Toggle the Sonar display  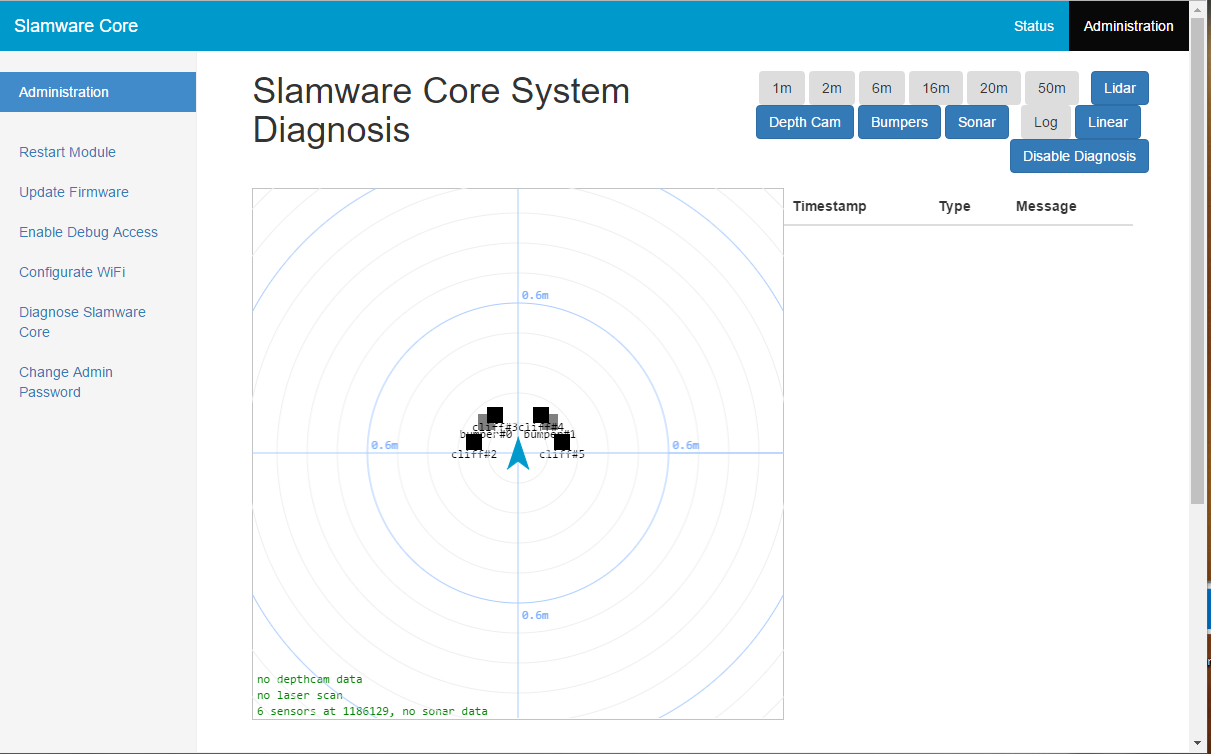point(977,122)
